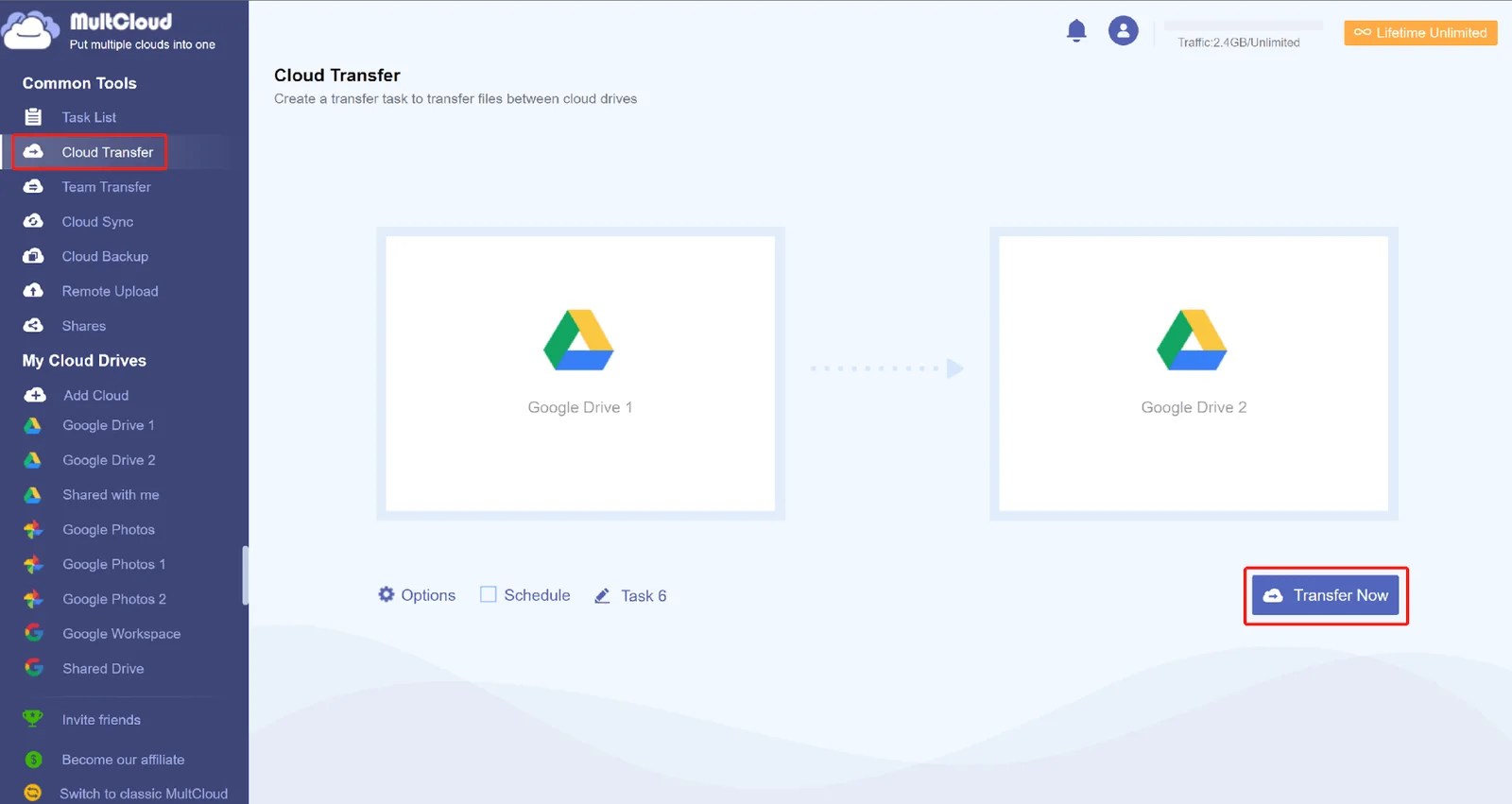Click the Common Tools heading
Viewport: 1512px width, 804px height.
(x=79, y=83)
